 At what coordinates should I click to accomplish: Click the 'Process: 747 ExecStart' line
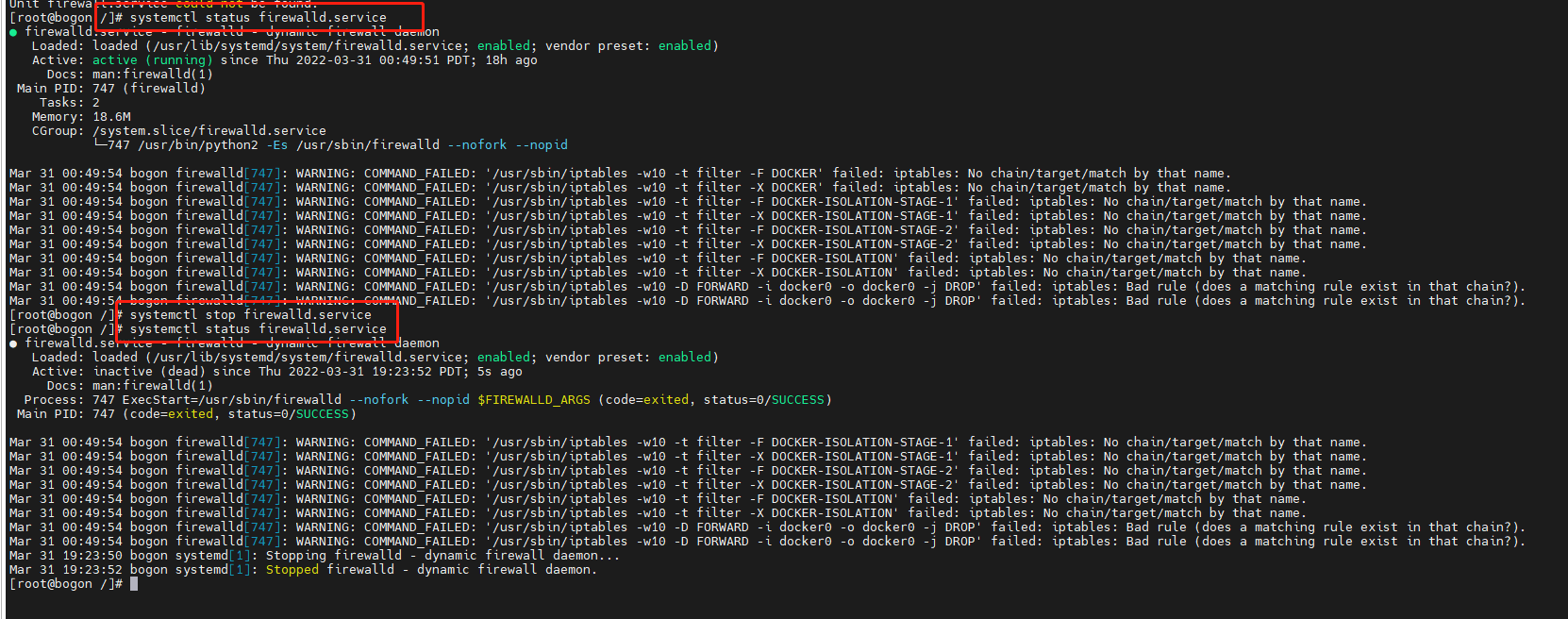click(428, 400)
